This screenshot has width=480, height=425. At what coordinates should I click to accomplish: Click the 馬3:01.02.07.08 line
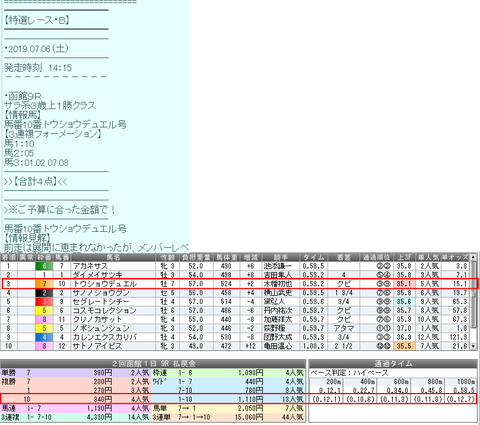[x=36, y=163]
